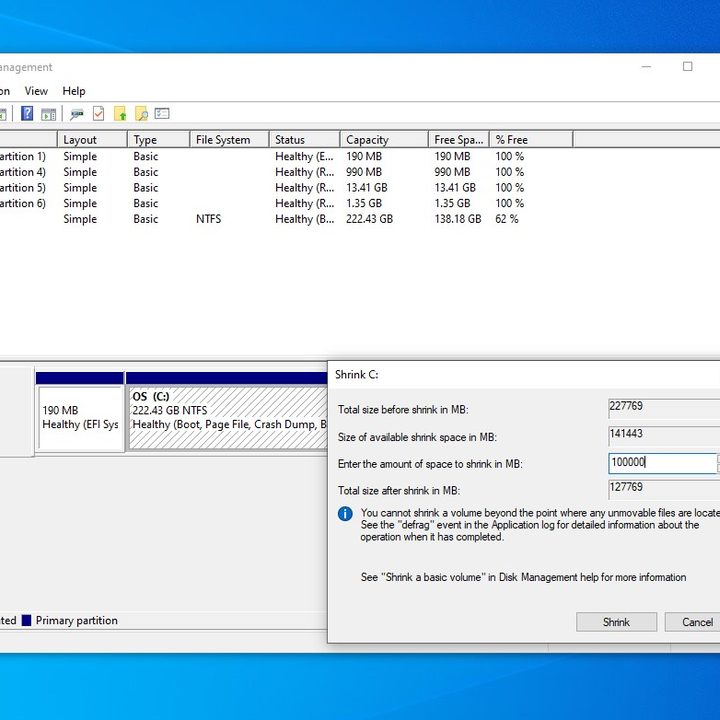Select the partition 4 volume row name
Image resolution: width=720 pixels, height=720 pixels.
[23, 172]
